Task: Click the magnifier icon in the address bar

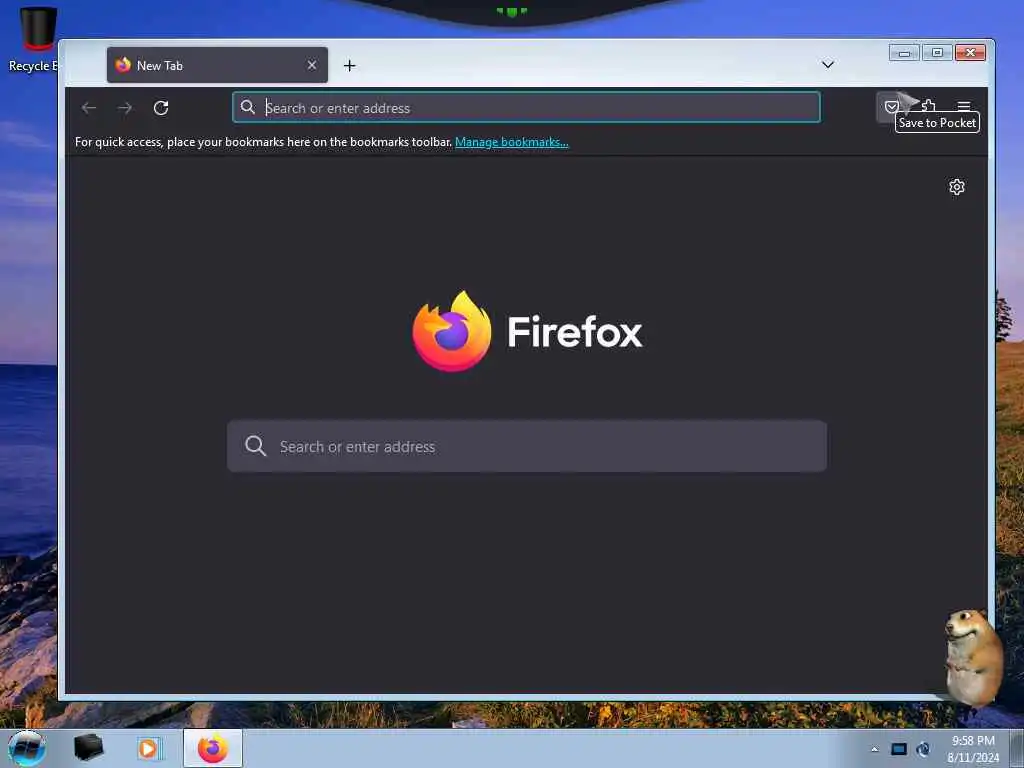Action: click(x=248, y=107)
